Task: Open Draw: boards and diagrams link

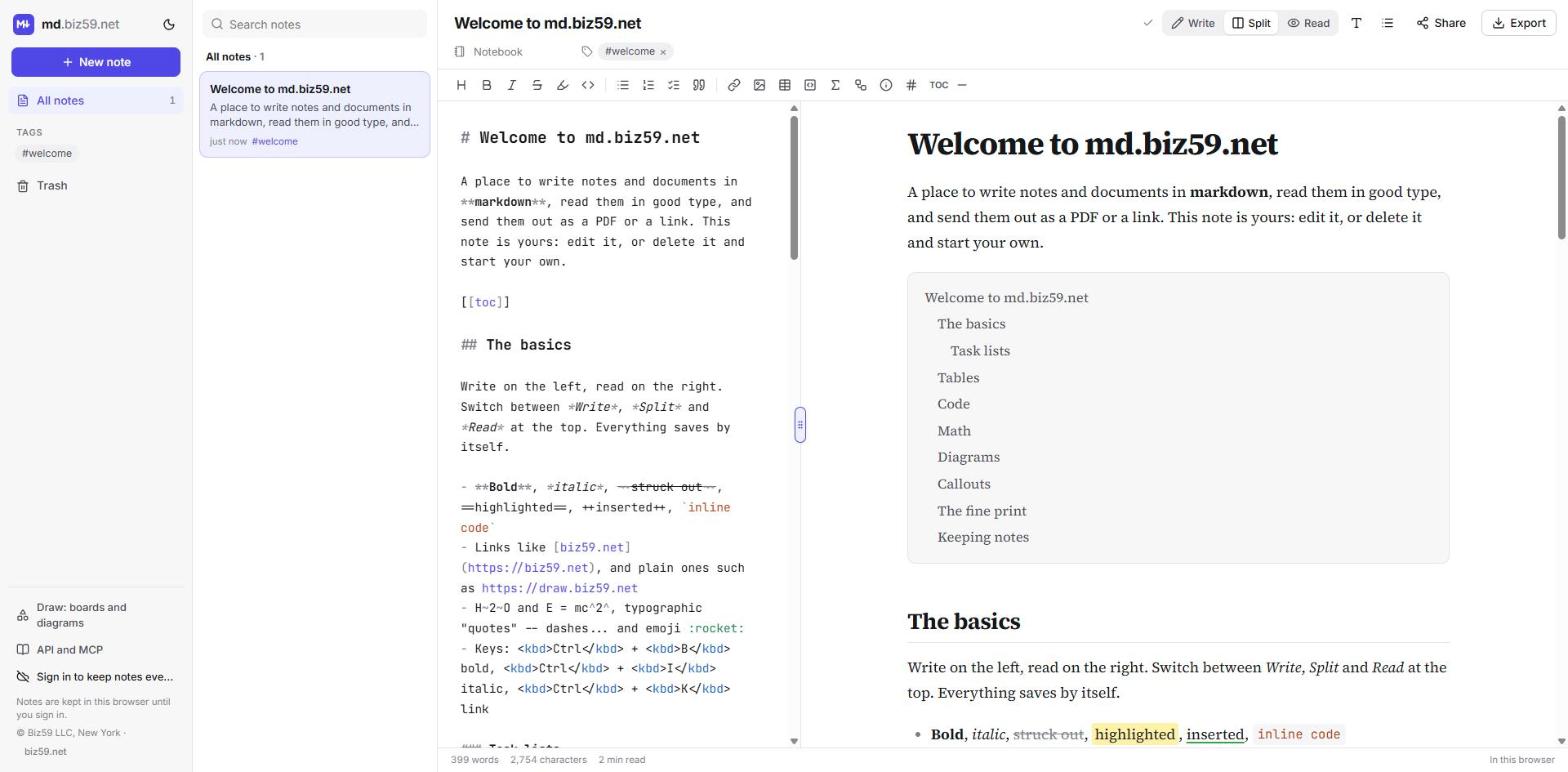Action: pos(96,615)
